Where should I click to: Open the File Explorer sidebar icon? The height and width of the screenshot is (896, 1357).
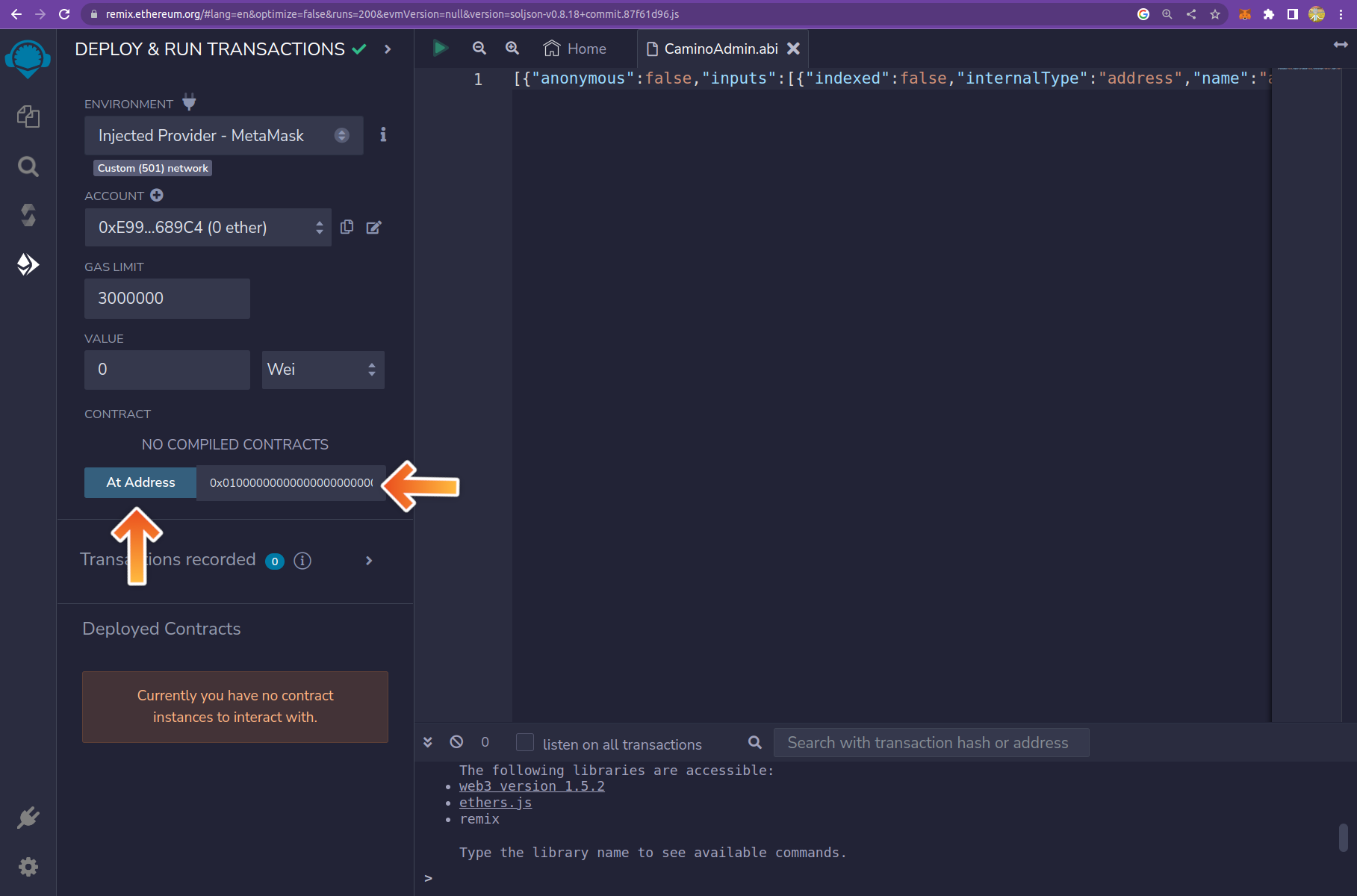coord(28,116)
